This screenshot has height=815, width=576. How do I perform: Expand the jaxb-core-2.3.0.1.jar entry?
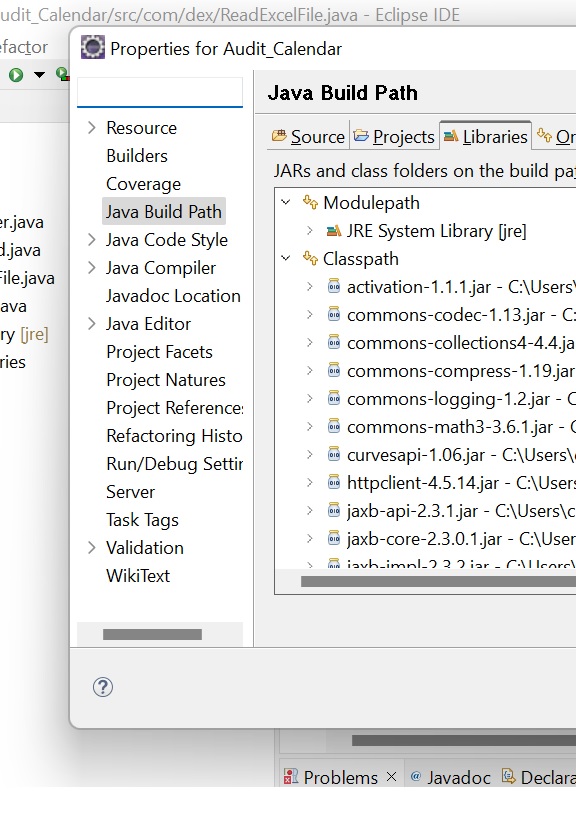pyautogui.click(x=310, y=539)
